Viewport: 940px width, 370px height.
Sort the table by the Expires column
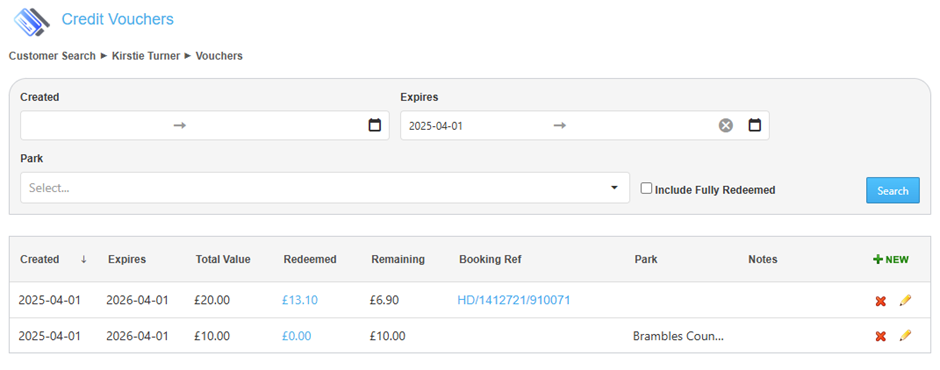tap(127, 259)
